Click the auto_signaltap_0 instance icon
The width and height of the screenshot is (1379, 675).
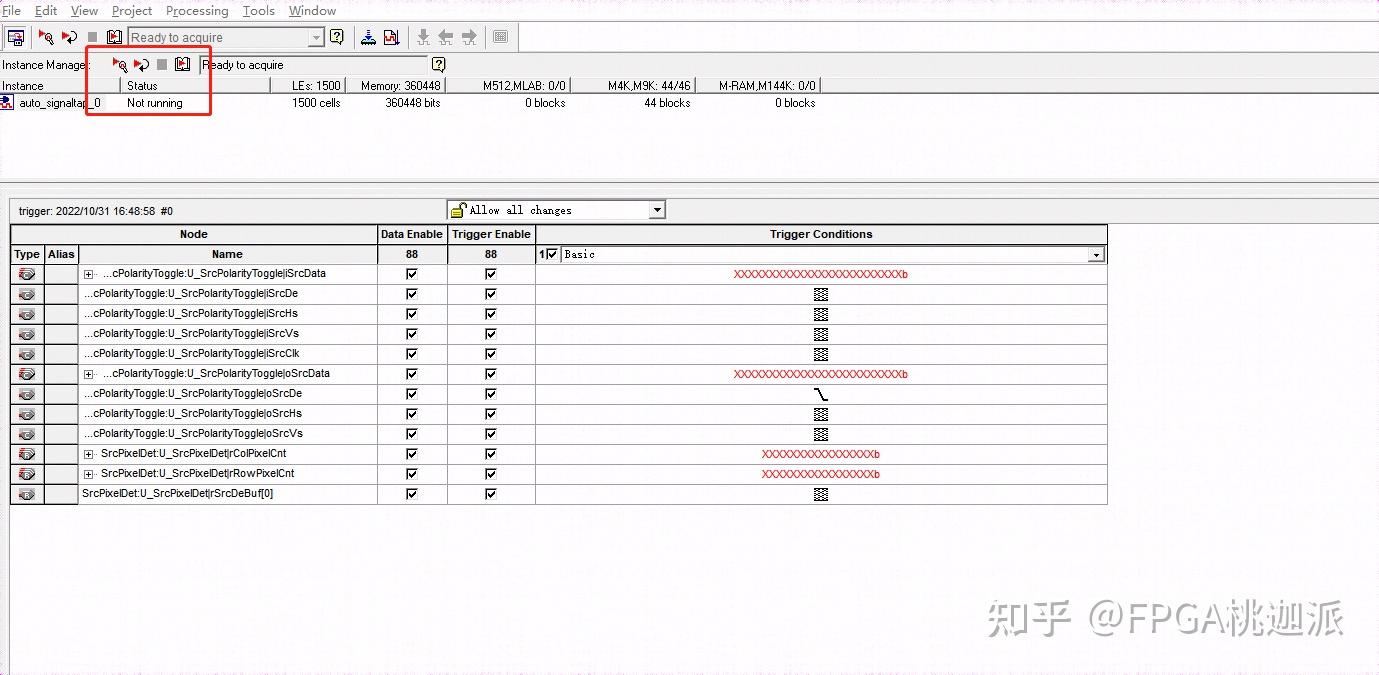click(7, 102)
